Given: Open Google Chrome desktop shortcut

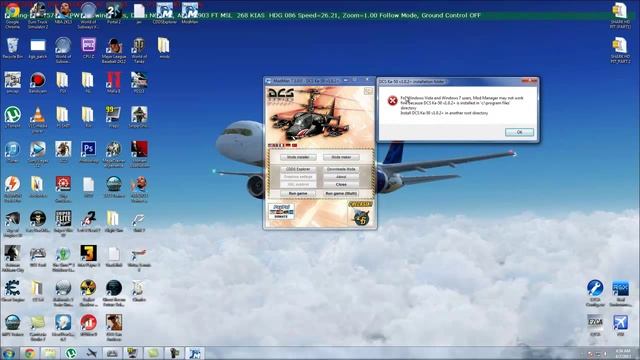Looking at the screenshot, I should (12, 16).
